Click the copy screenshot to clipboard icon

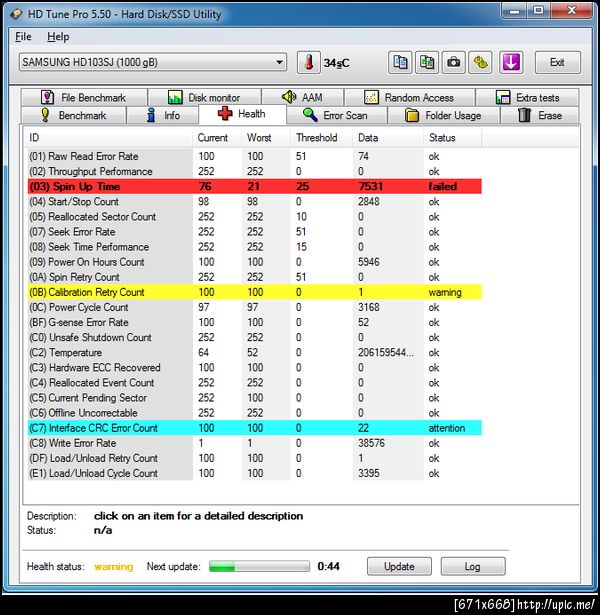pos(427,62)
